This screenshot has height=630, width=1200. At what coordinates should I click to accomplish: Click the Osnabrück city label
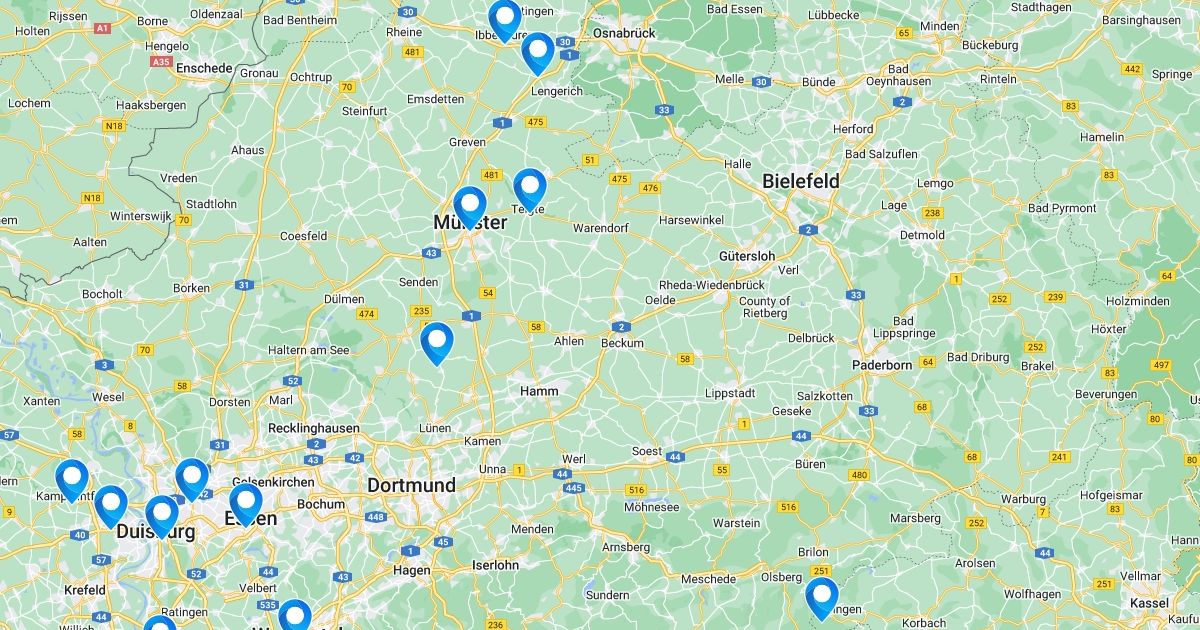pos(624,33)
